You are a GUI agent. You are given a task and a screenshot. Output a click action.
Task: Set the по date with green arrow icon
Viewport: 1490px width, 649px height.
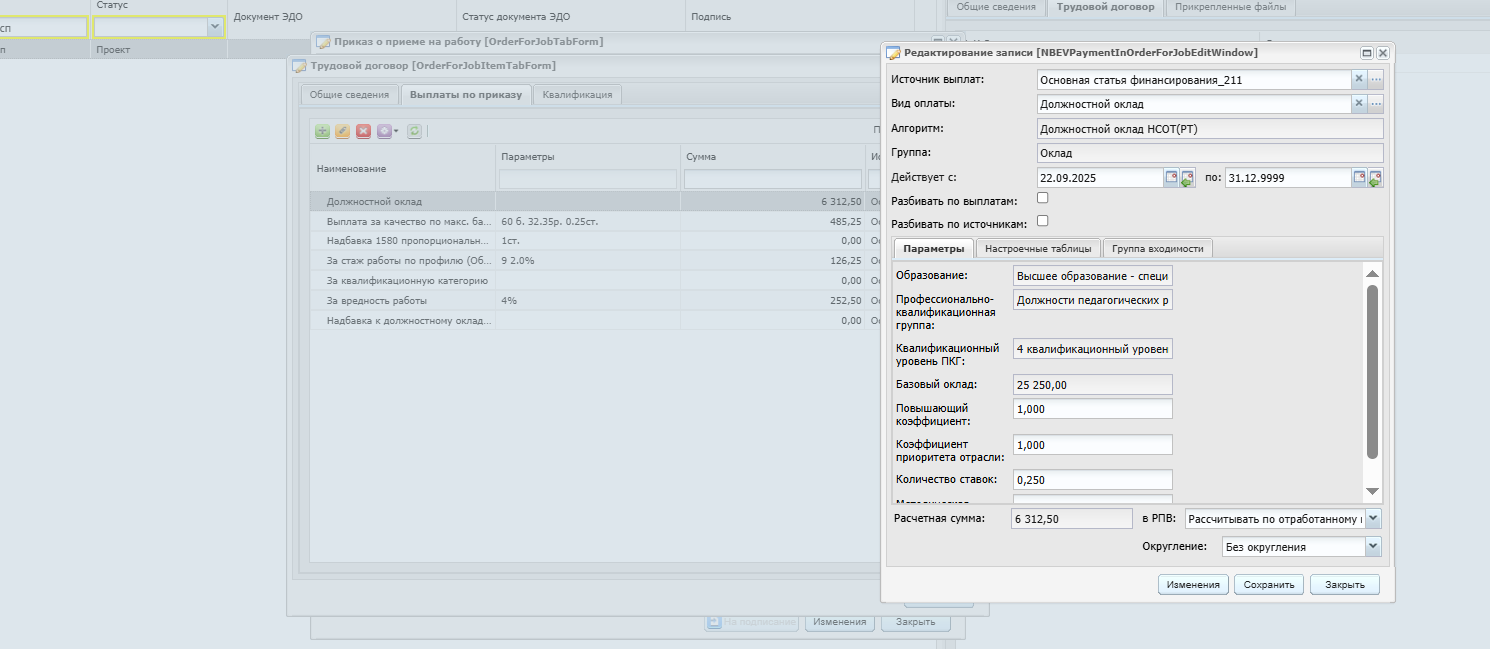[1376, 178]
